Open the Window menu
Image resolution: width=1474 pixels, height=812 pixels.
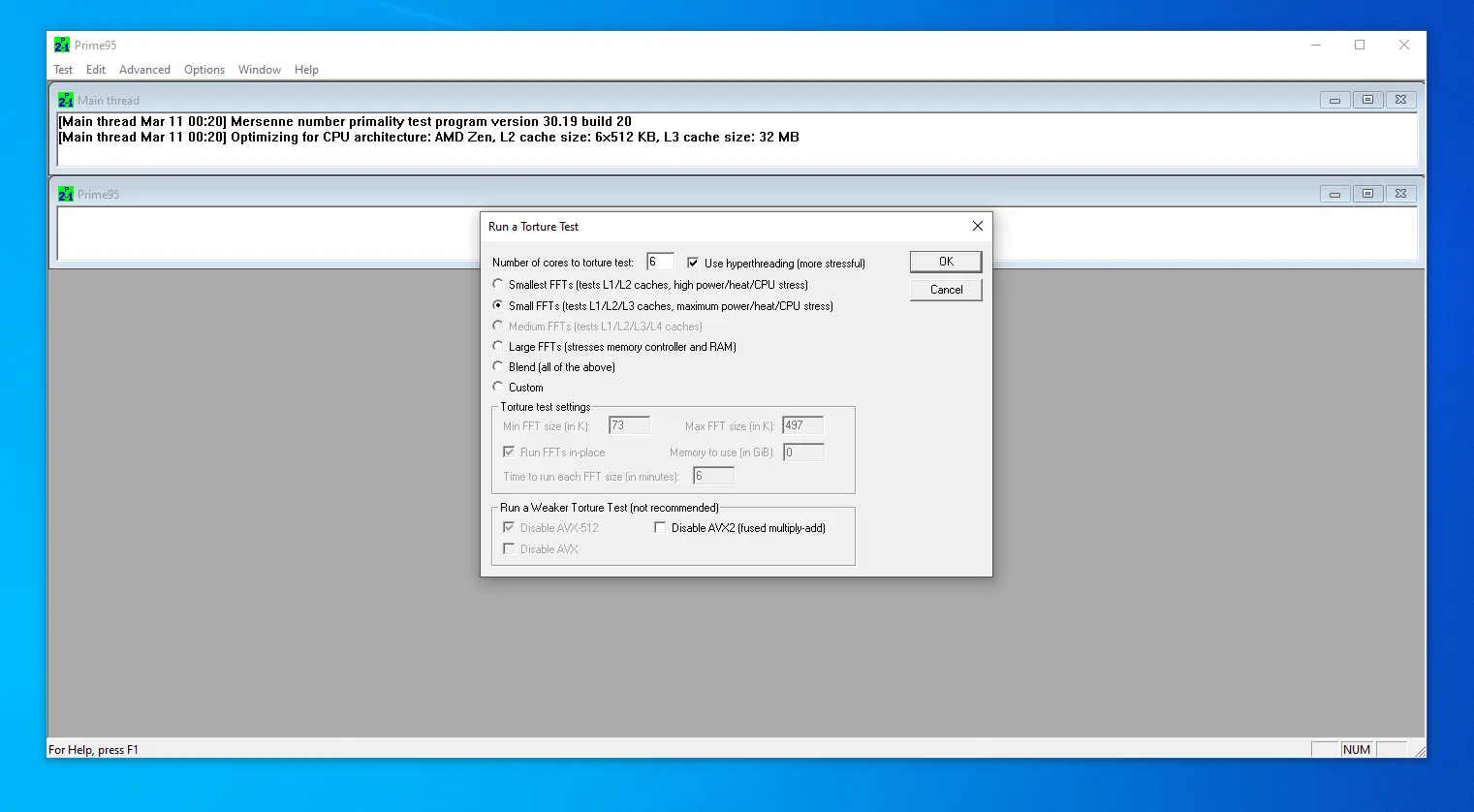[x=260, y=70]
